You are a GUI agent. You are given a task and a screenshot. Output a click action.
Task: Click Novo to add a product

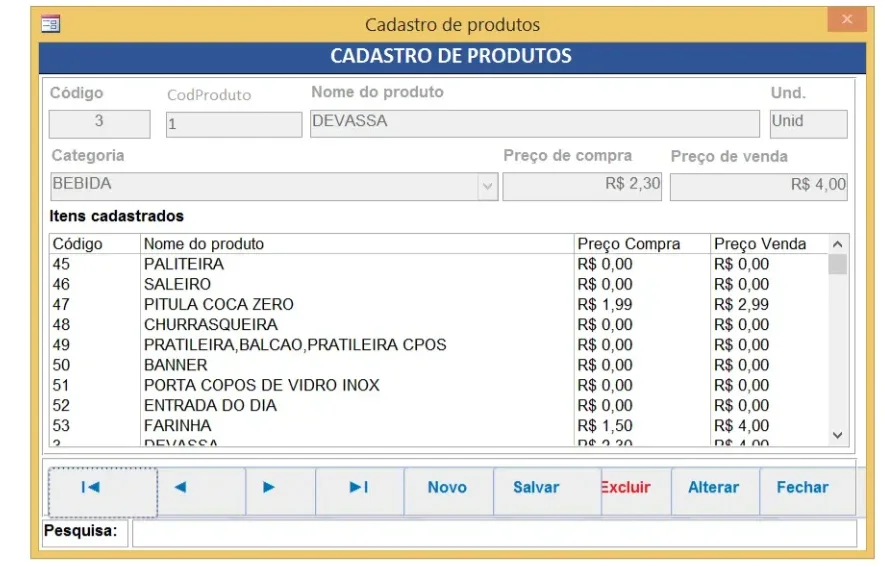coord(448,492)
